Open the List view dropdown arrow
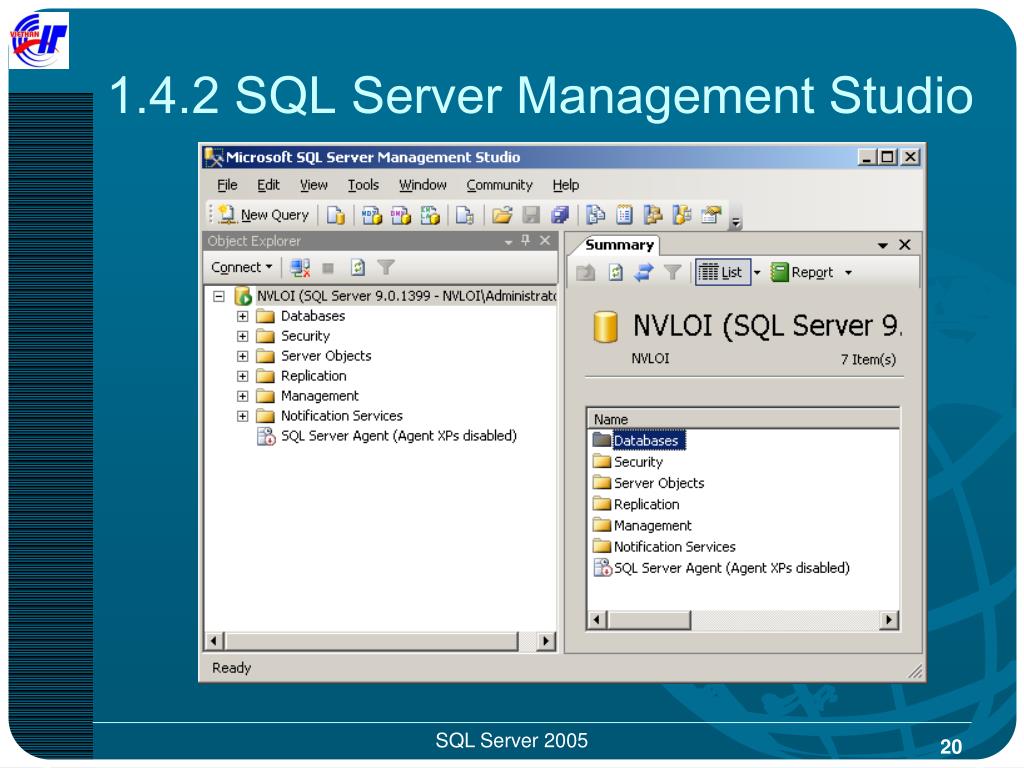This screenshot has width=1024, height=768. (757, 272)
